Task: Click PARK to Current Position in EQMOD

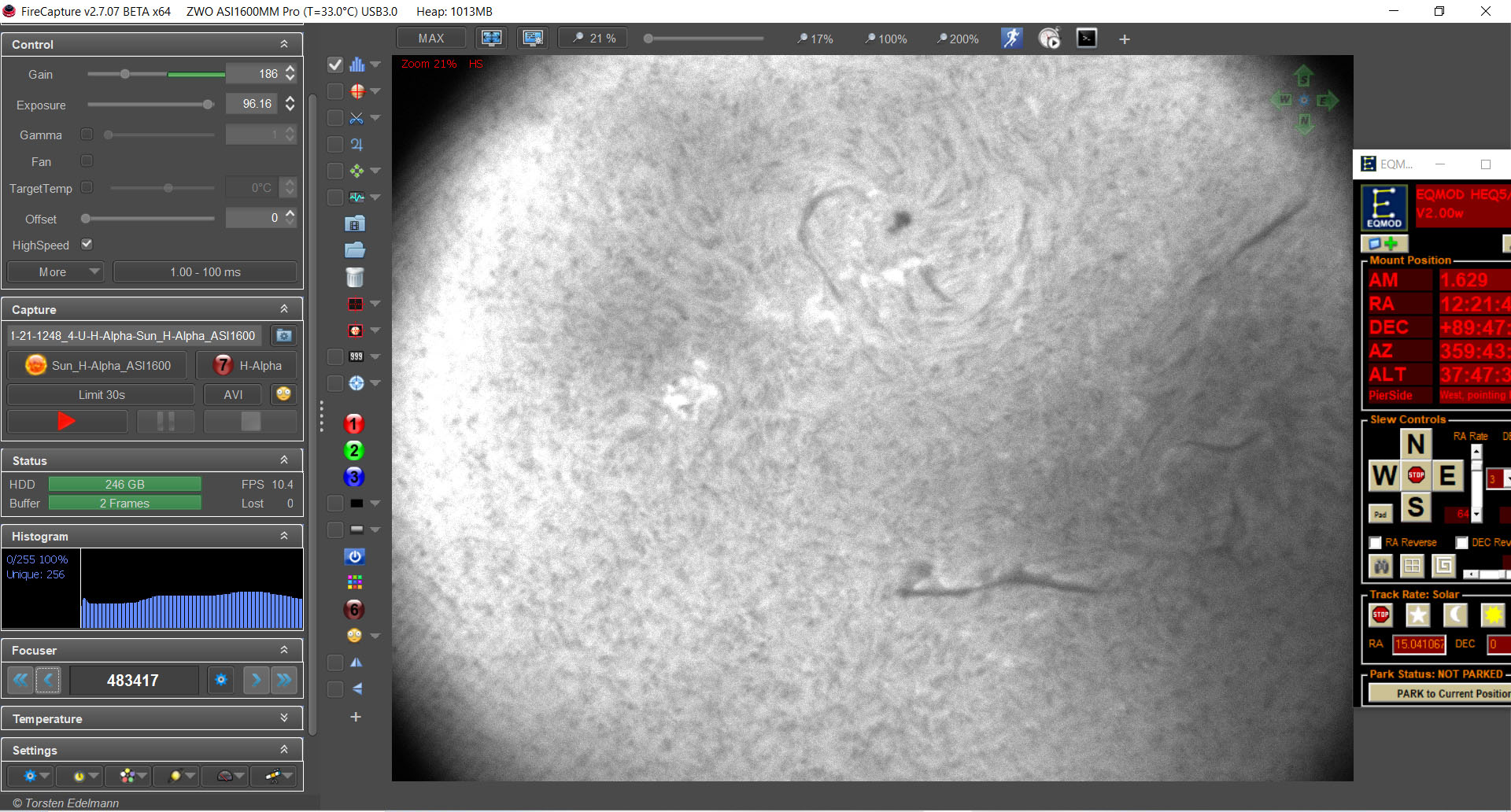Action: point(1439,693)
